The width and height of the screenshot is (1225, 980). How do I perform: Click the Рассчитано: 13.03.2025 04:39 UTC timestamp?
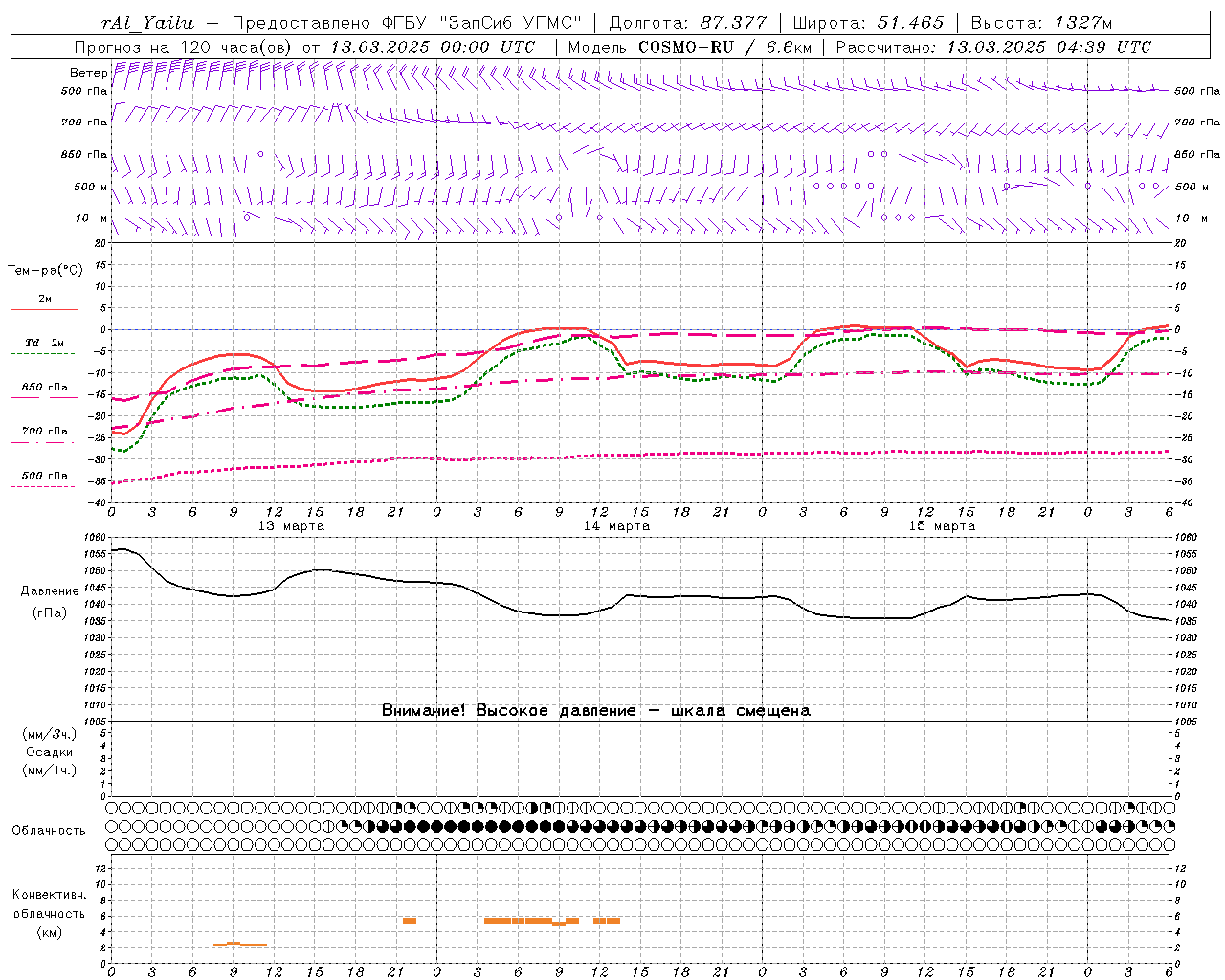point(993,47)
